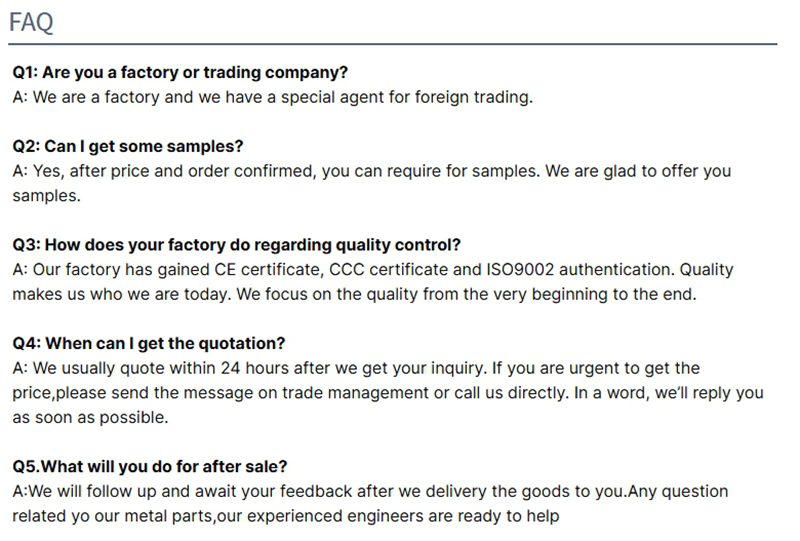Click the as soon as possible line
Viewport: 800px width, 541px height.
(x=90, y=417)
